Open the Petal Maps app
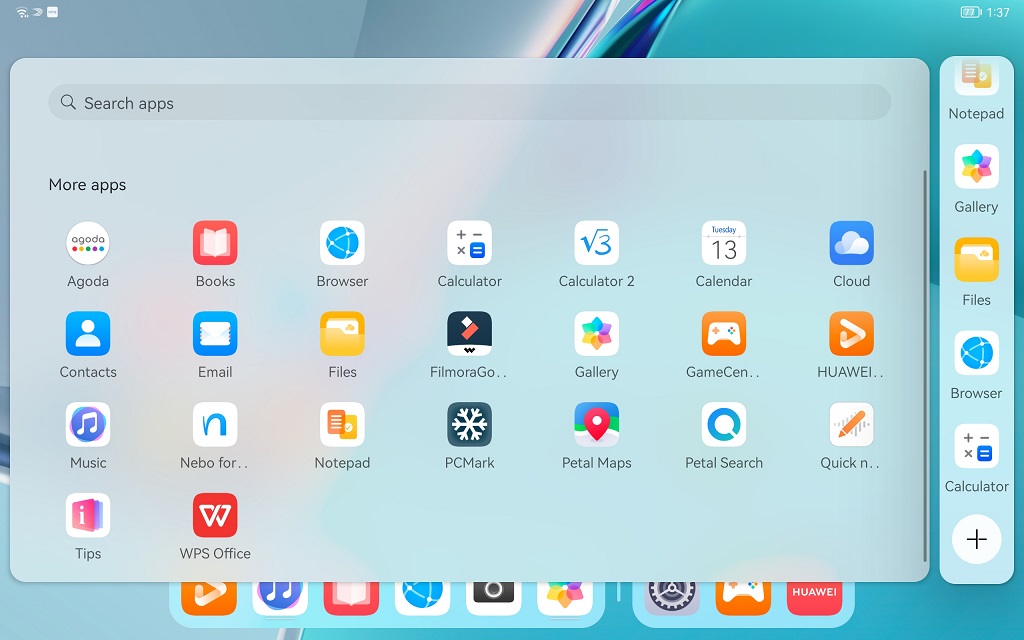The width and height of the screenshot is (1024, 640). point(596,424)
